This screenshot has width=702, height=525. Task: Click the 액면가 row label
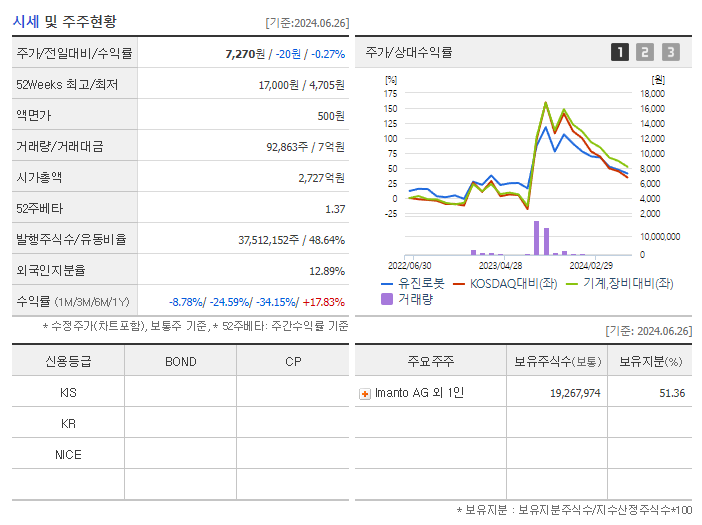click(34, 115)
